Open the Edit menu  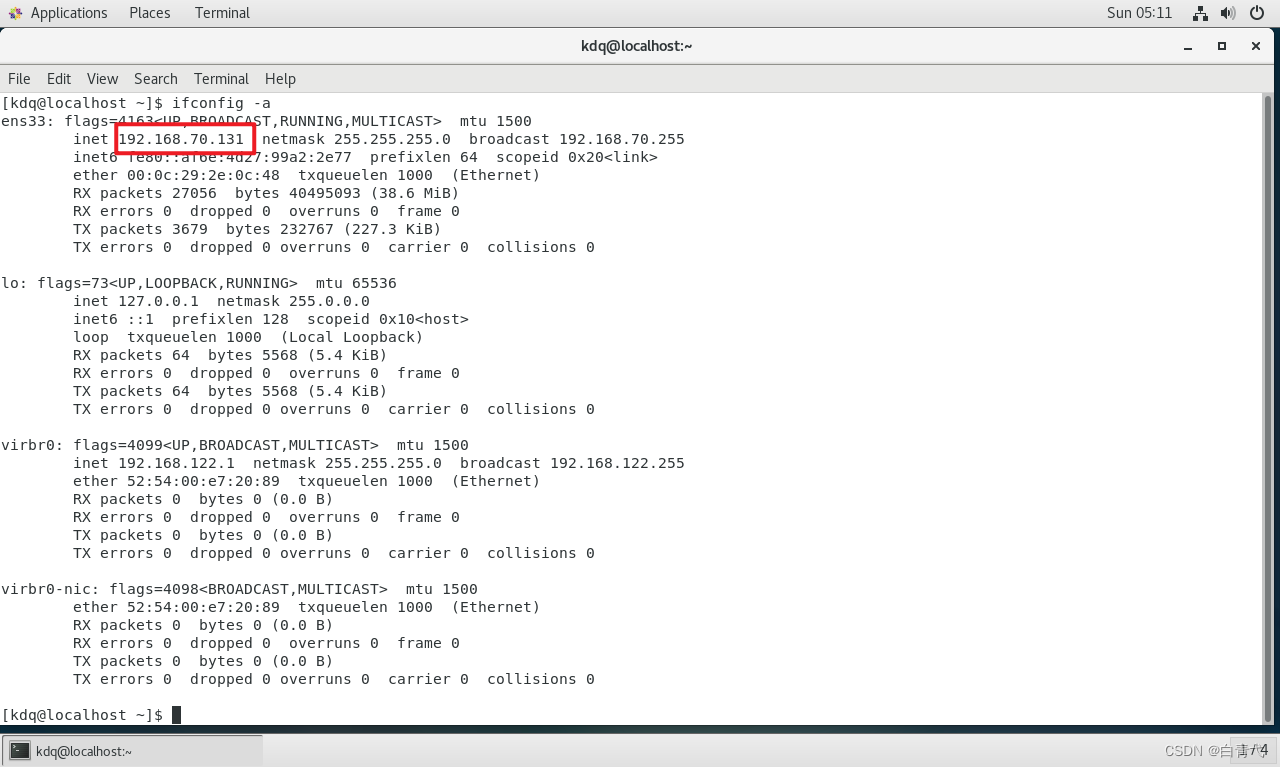click(x=58, y=79)
